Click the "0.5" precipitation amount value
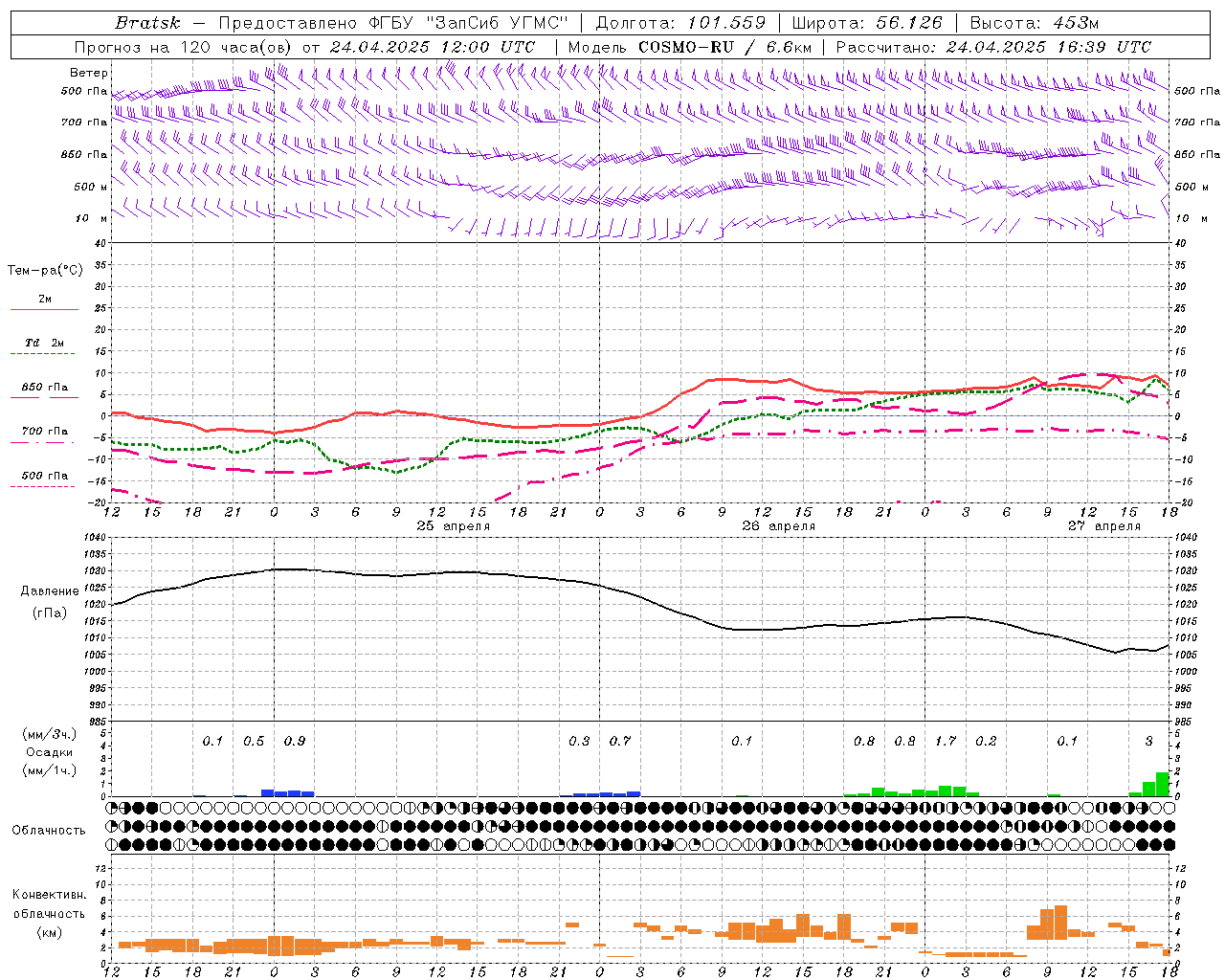Image resolution: width=1225 pixels, height=980 pixels. [x=254, y=742]
